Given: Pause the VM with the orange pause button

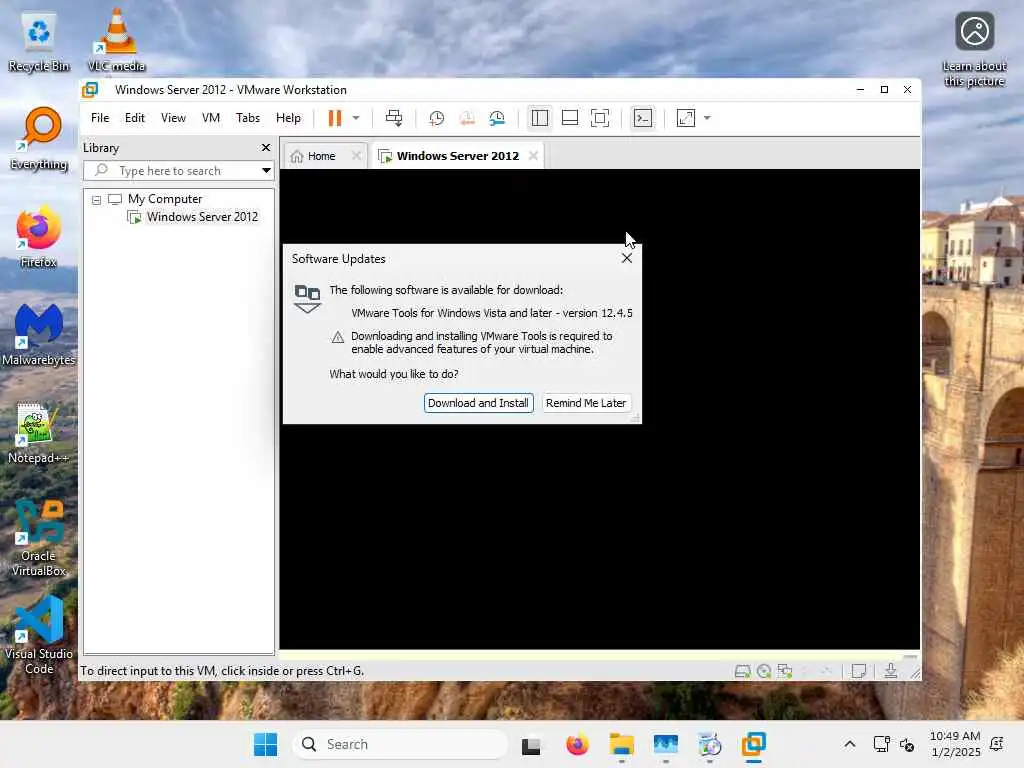Looking at the screenshot, I should [334, 118].
